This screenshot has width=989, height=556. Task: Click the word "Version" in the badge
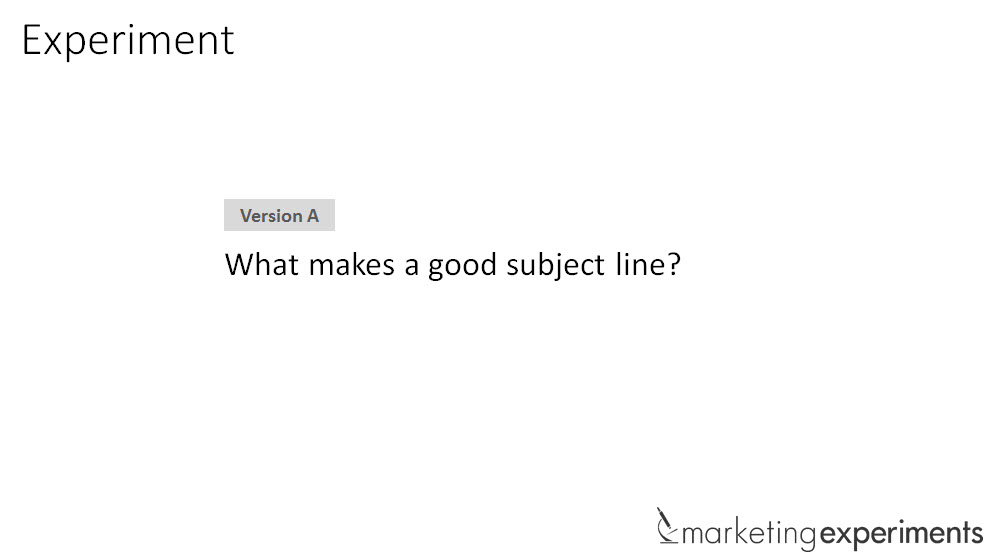[271, 215]
